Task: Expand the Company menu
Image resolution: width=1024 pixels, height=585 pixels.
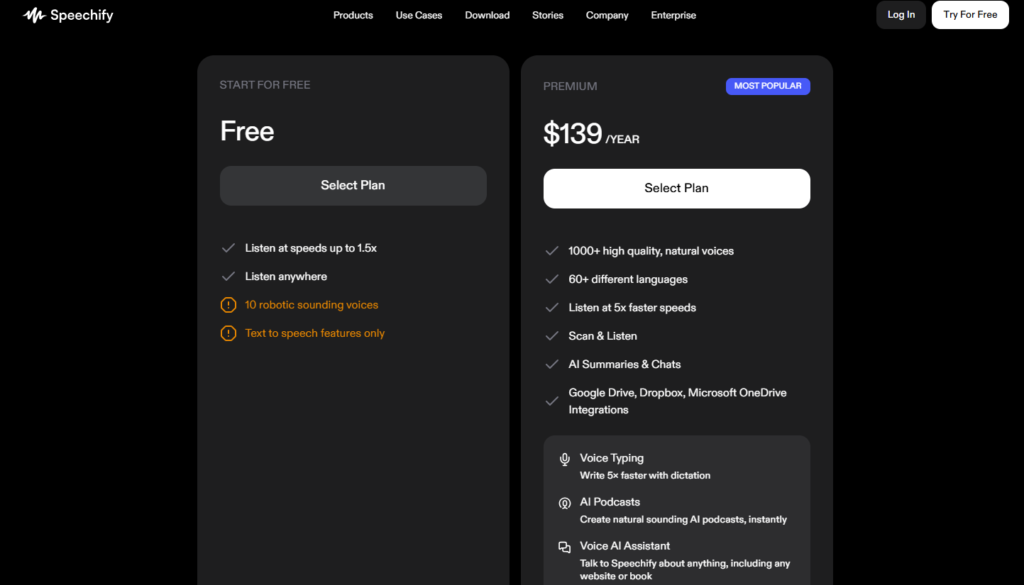Action: pyautogui.click(x=607, y=15)
